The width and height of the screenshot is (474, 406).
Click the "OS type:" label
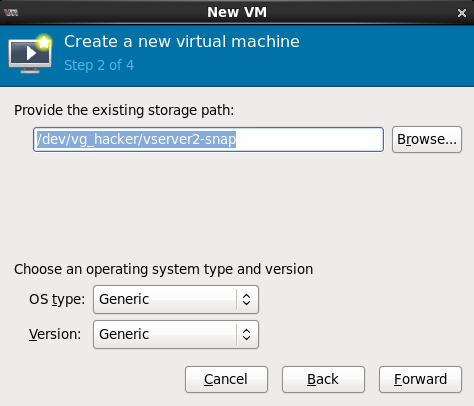pos(57,299)
